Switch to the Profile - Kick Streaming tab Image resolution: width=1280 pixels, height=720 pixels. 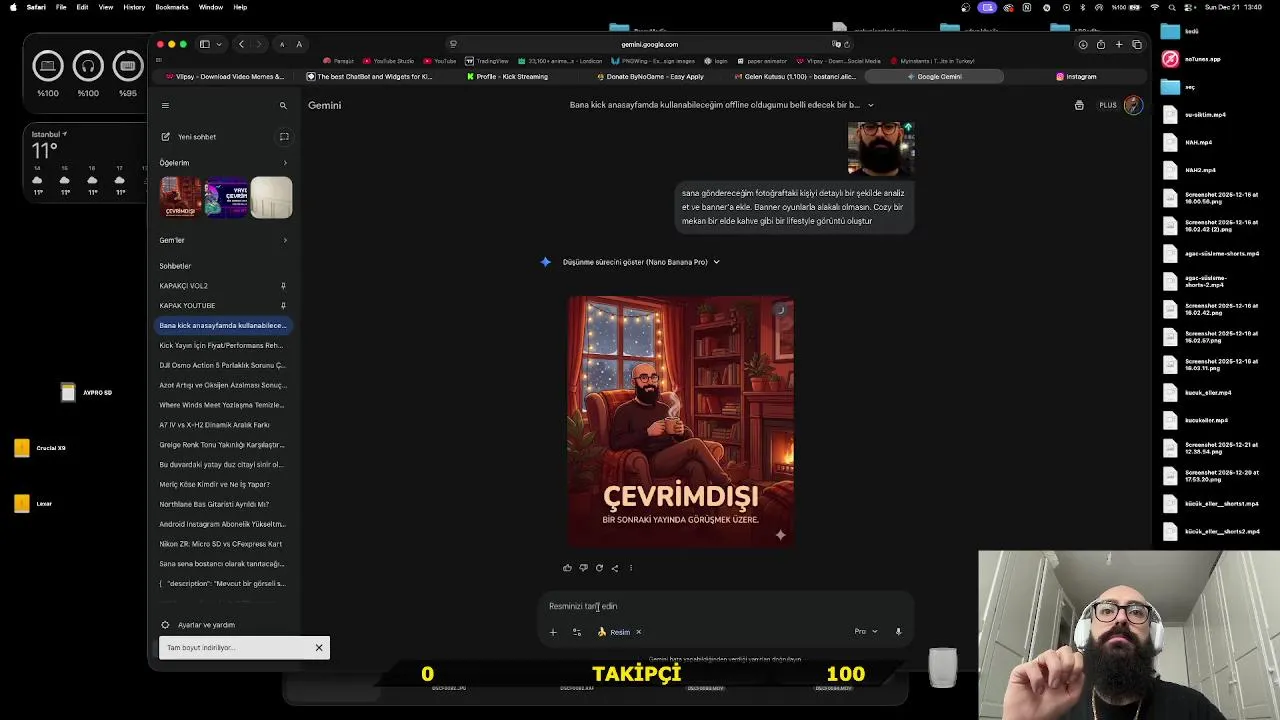507,77
